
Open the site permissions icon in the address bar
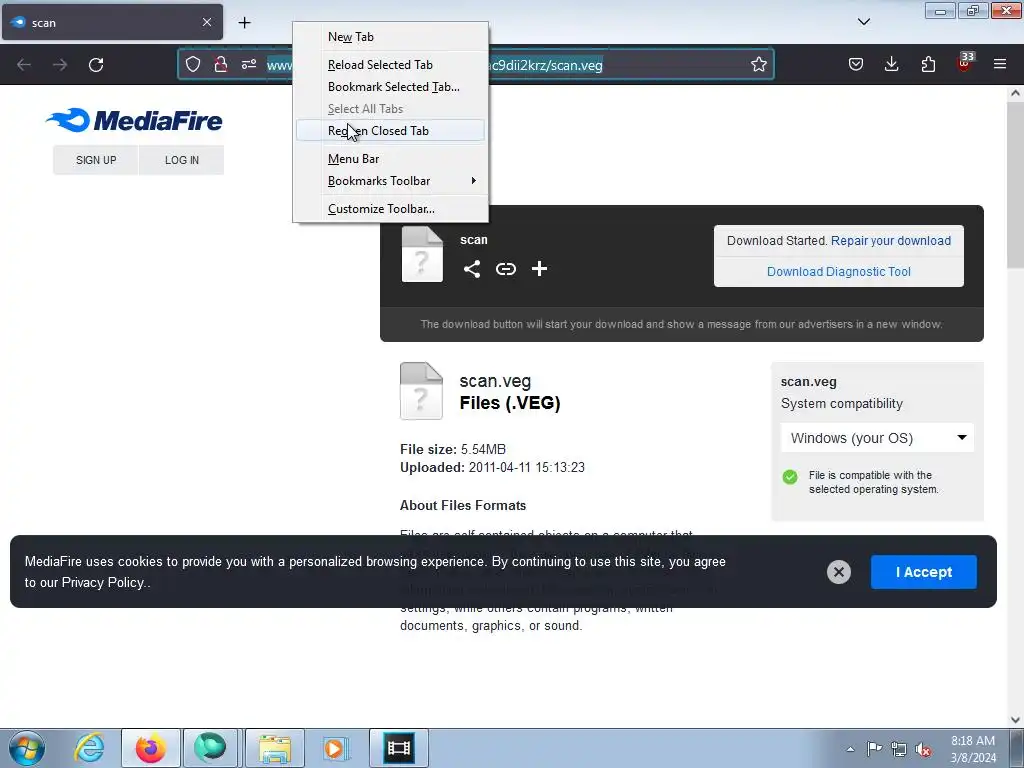(x=249, y=64)
